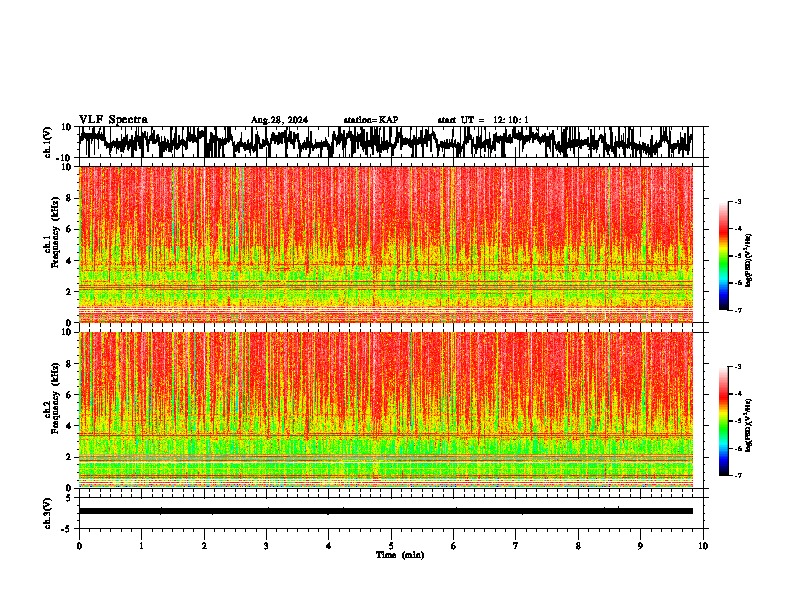Image resolution: width=792 pixels, height=612 pixels.
Task: Click time axis tick label "10"
Action: pyautogui.click(x=703, y=546)
